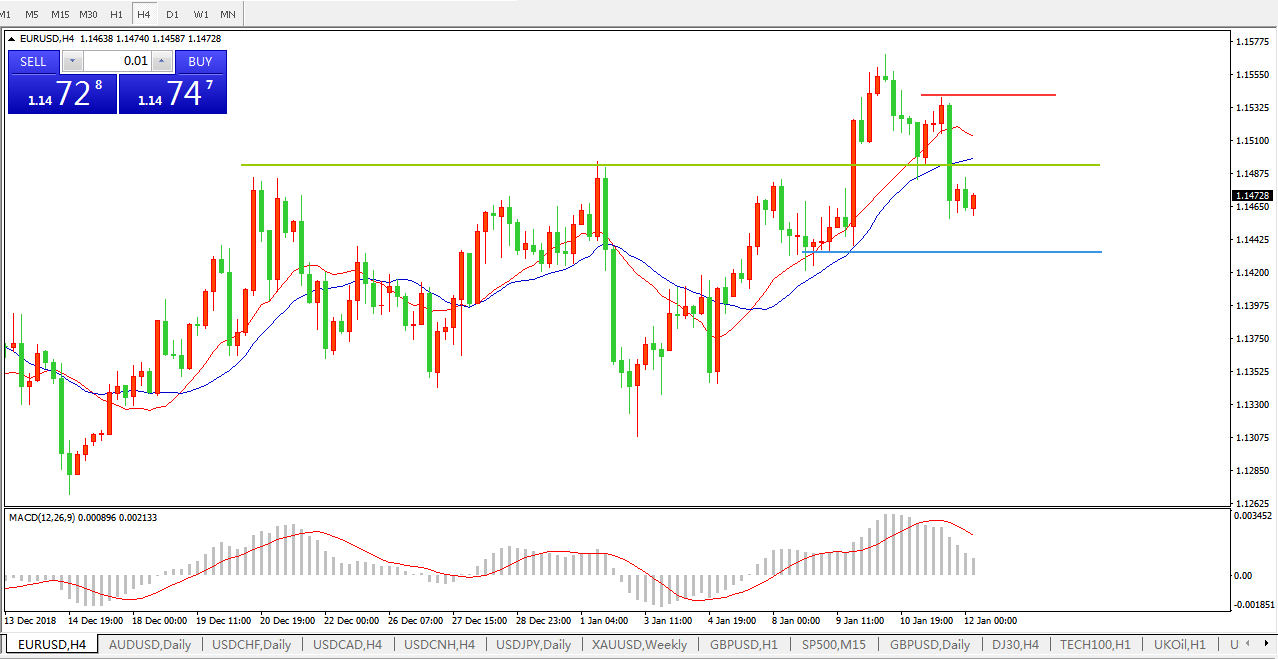Click the SELL button
This screenshot has width=1278, height=659.
pyautogui.click(x=33, y=61)
